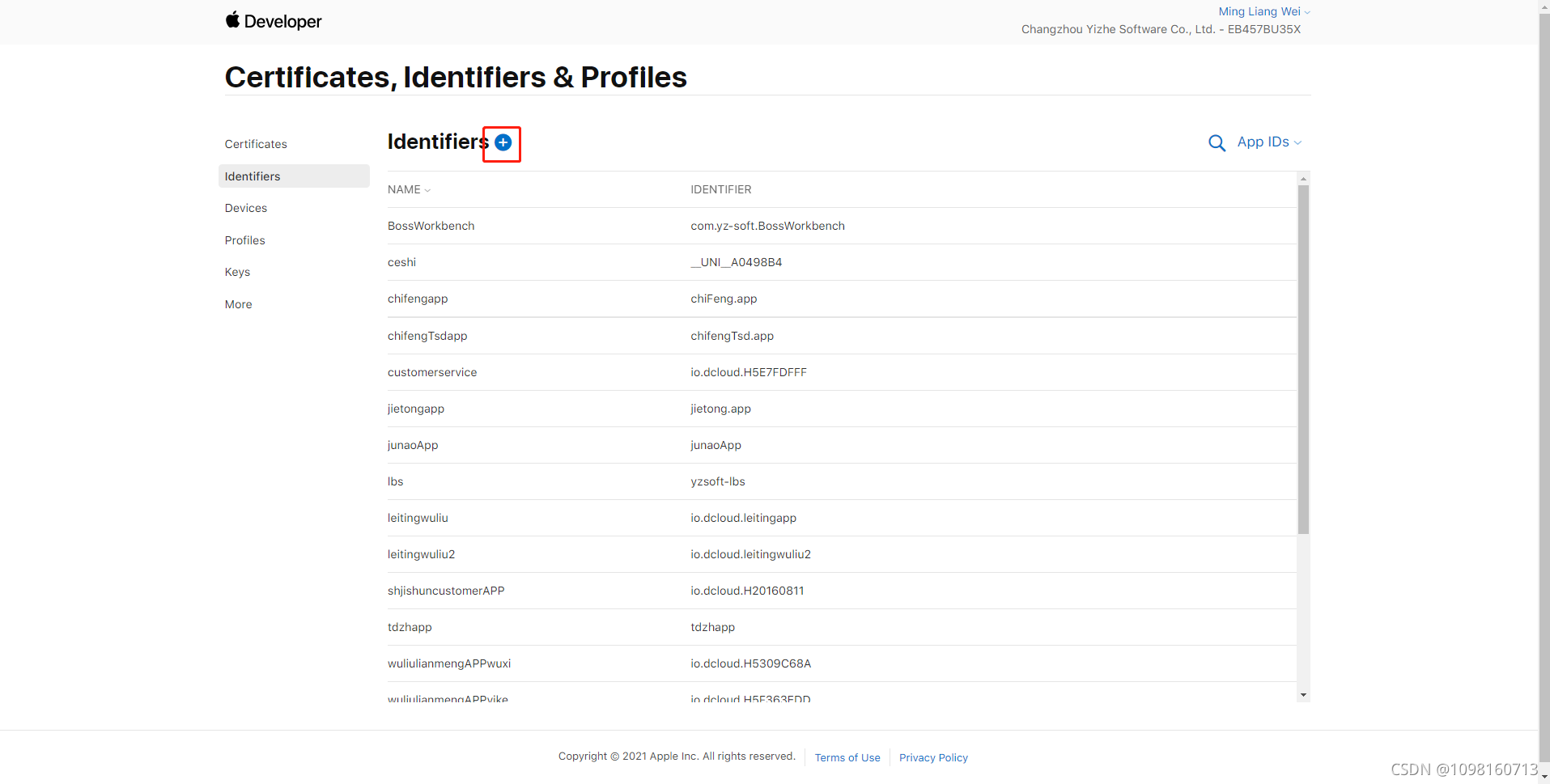Click the identifiers list scrollbar thumb
Viewport: 1550px width, 784px height.
tap(1303, 359)
